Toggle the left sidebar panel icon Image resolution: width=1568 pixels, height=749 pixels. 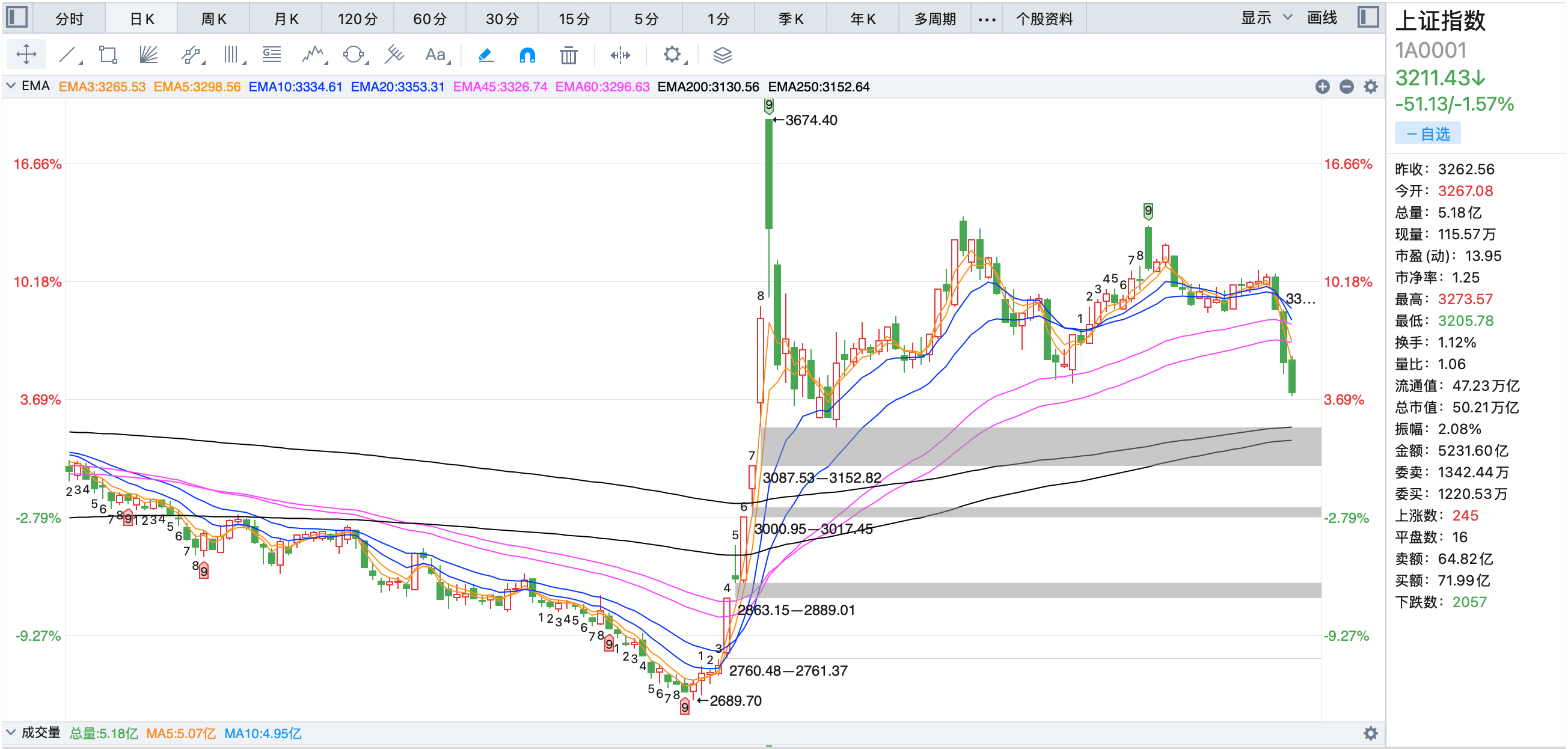coord(16,17)
